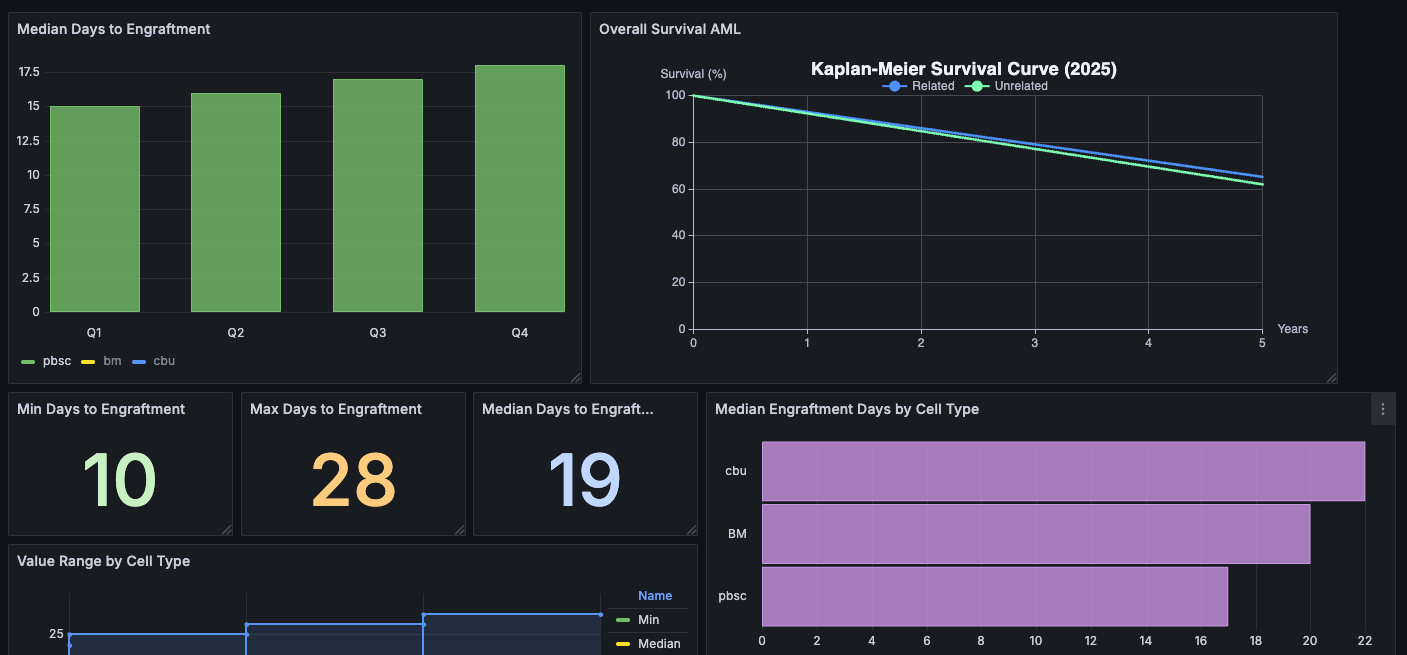1407x655 pixels.
Task: Click resize handle on Min Days panel
Action: click(226, 529)
